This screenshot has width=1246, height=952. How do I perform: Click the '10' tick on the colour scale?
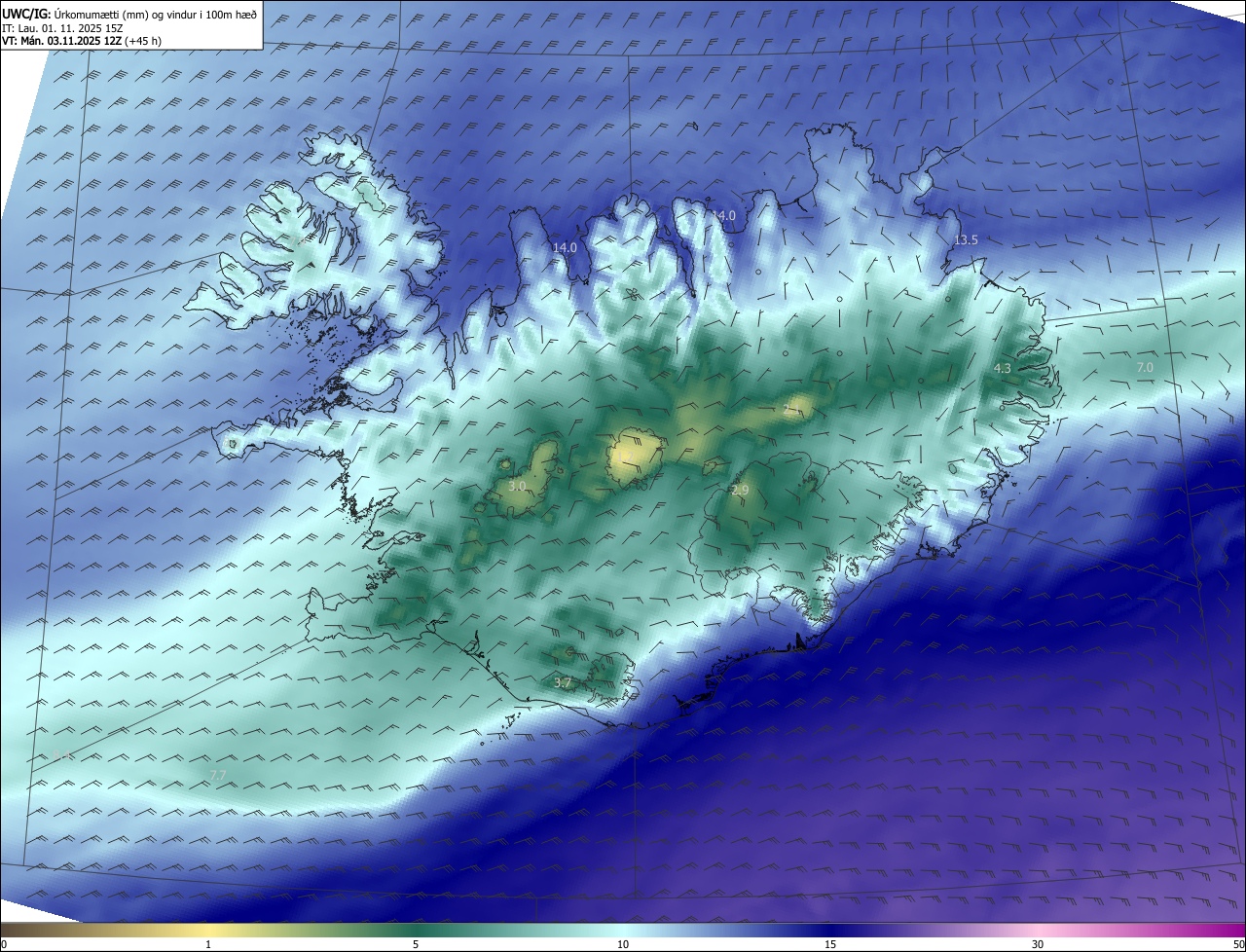[623, 944]
